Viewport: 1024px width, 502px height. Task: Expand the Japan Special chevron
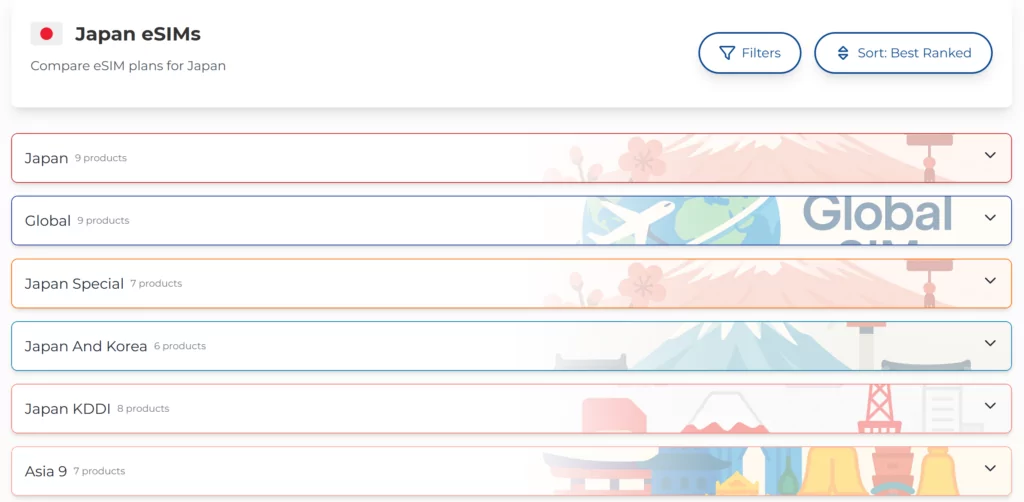point(990,281)
